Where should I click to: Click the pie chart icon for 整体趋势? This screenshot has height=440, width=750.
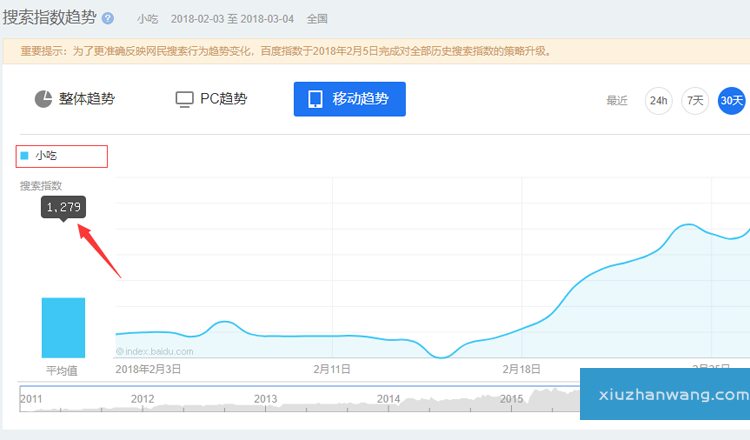43,99
